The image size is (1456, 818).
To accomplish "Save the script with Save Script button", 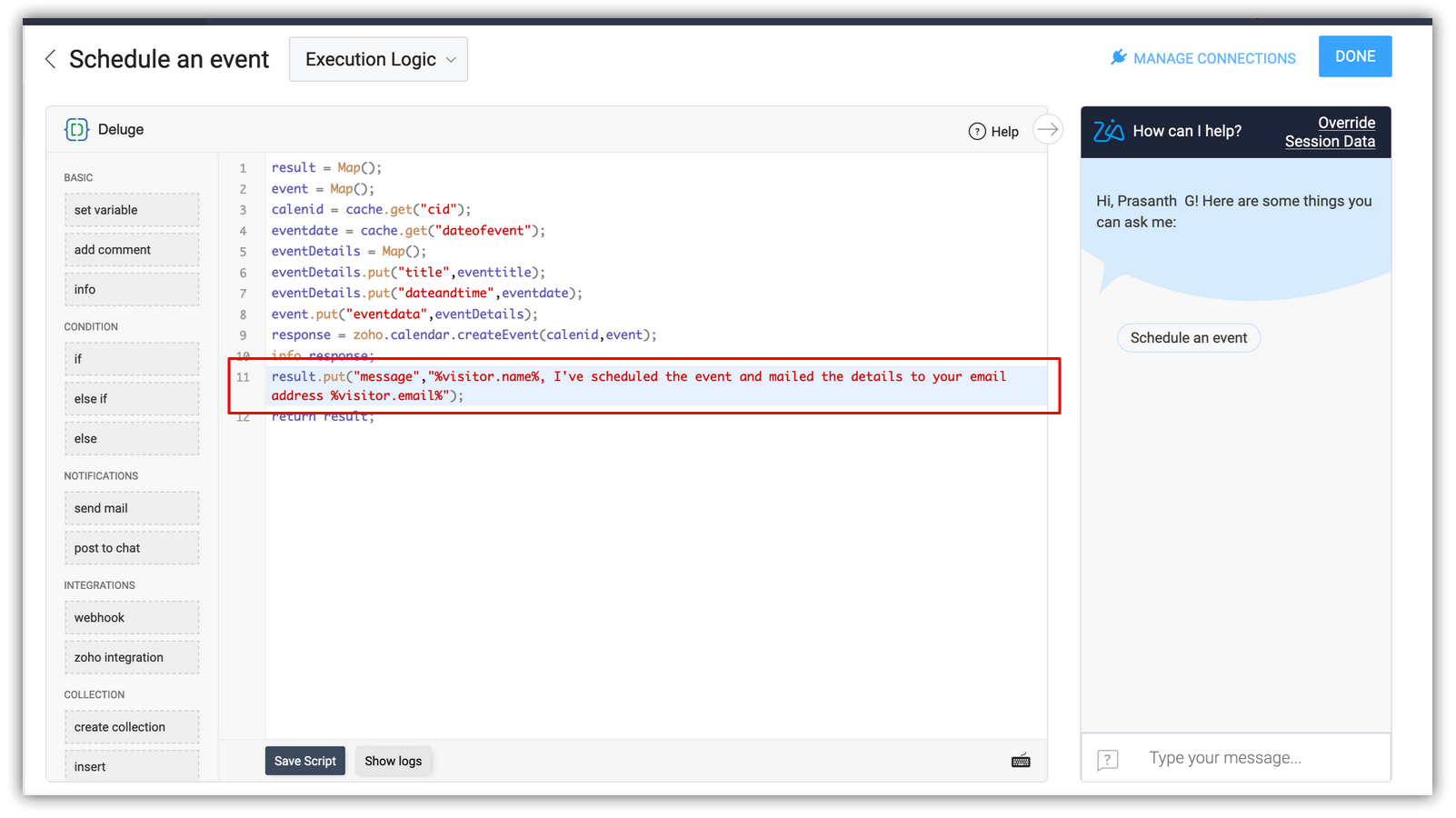I will (305, 761).
